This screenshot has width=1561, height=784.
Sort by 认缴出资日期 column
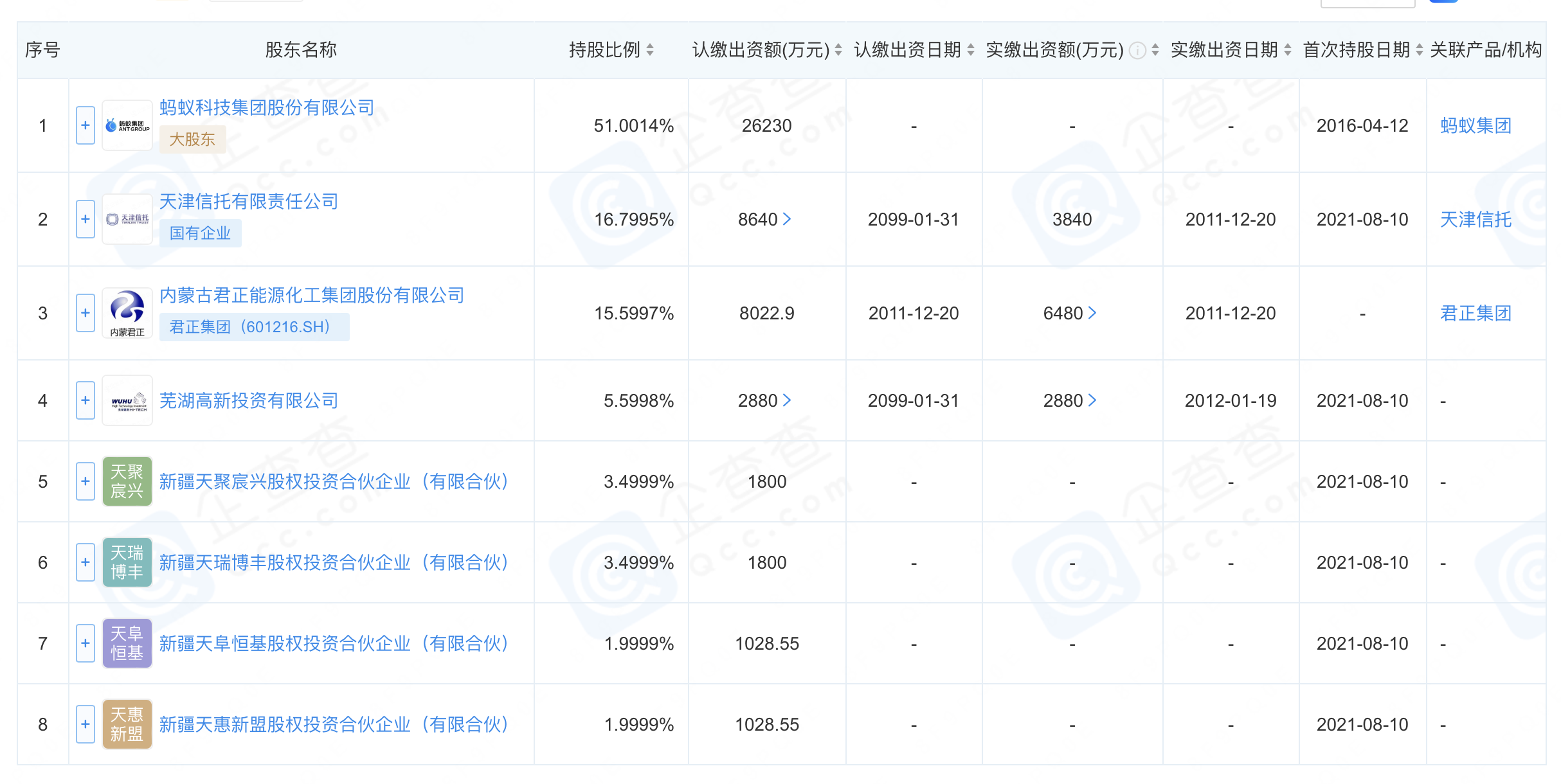971,50
